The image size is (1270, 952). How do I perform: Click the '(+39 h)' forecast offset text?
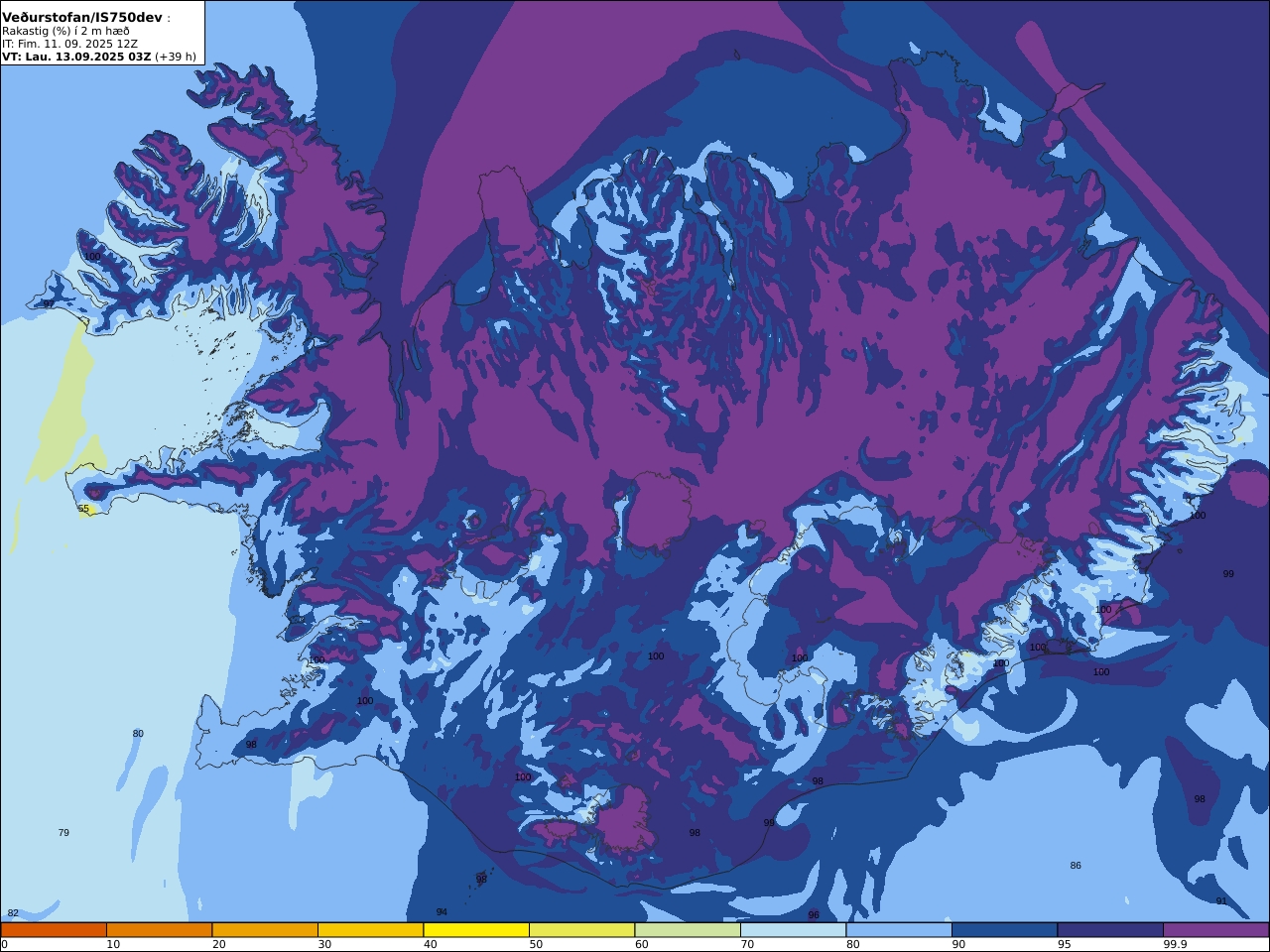[x=176, y=57]
